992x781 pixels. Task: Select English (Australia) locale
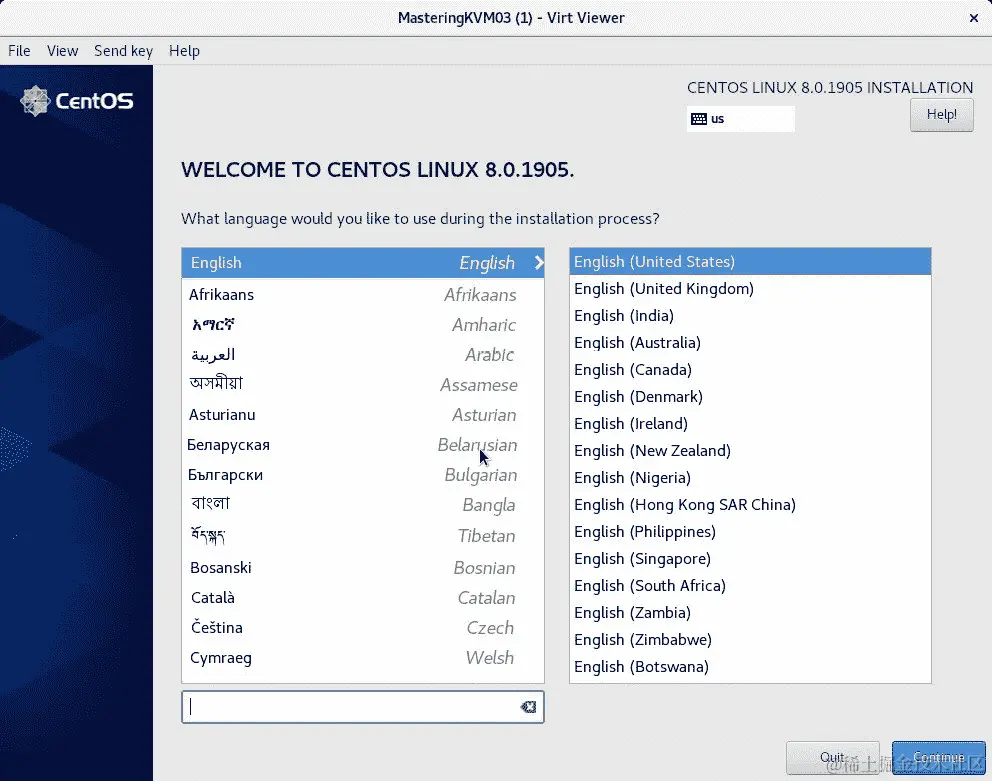[750, 343]
